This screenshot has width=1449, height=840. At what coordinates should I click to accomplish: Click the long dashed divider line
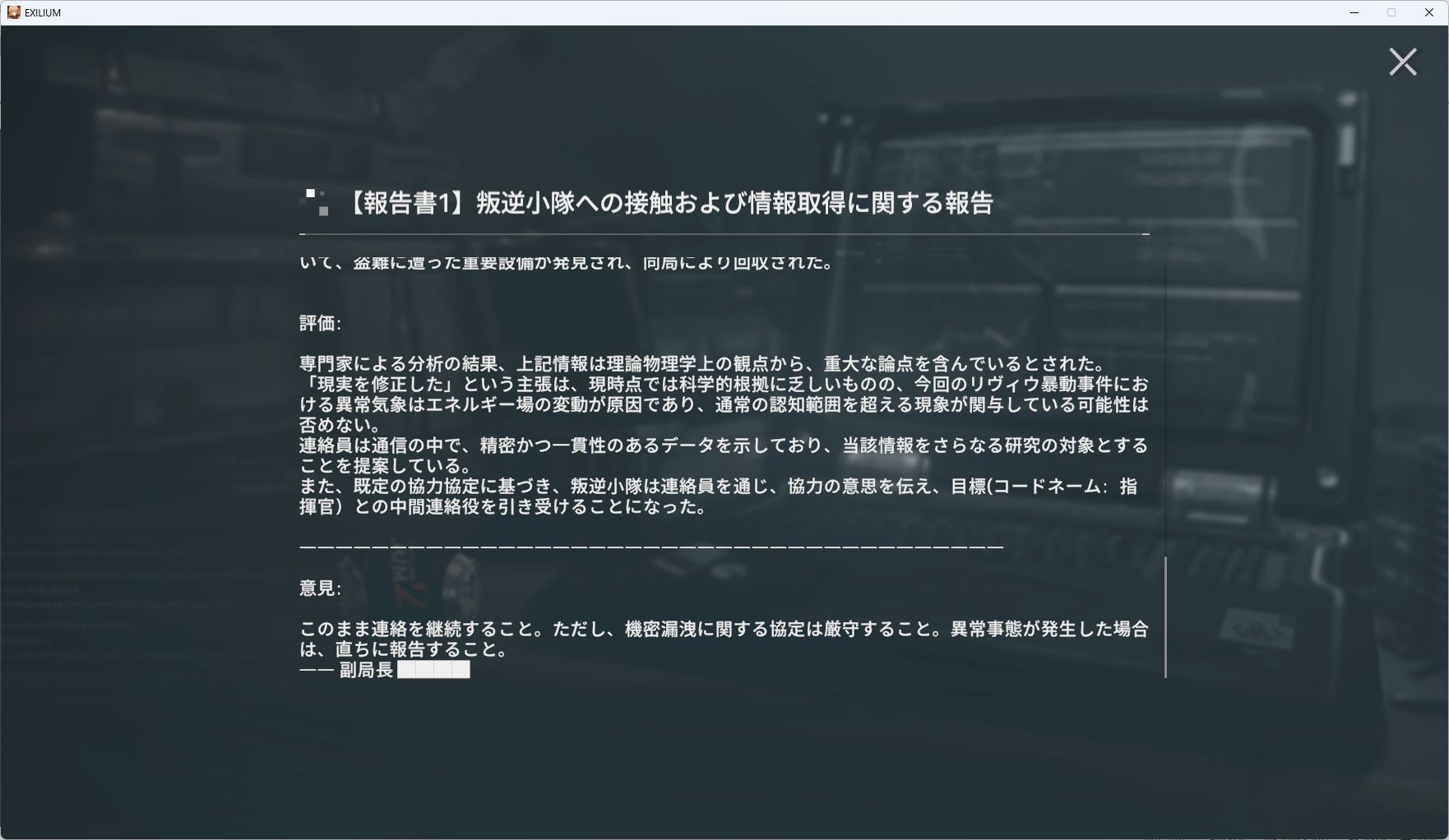click(651, 547)
